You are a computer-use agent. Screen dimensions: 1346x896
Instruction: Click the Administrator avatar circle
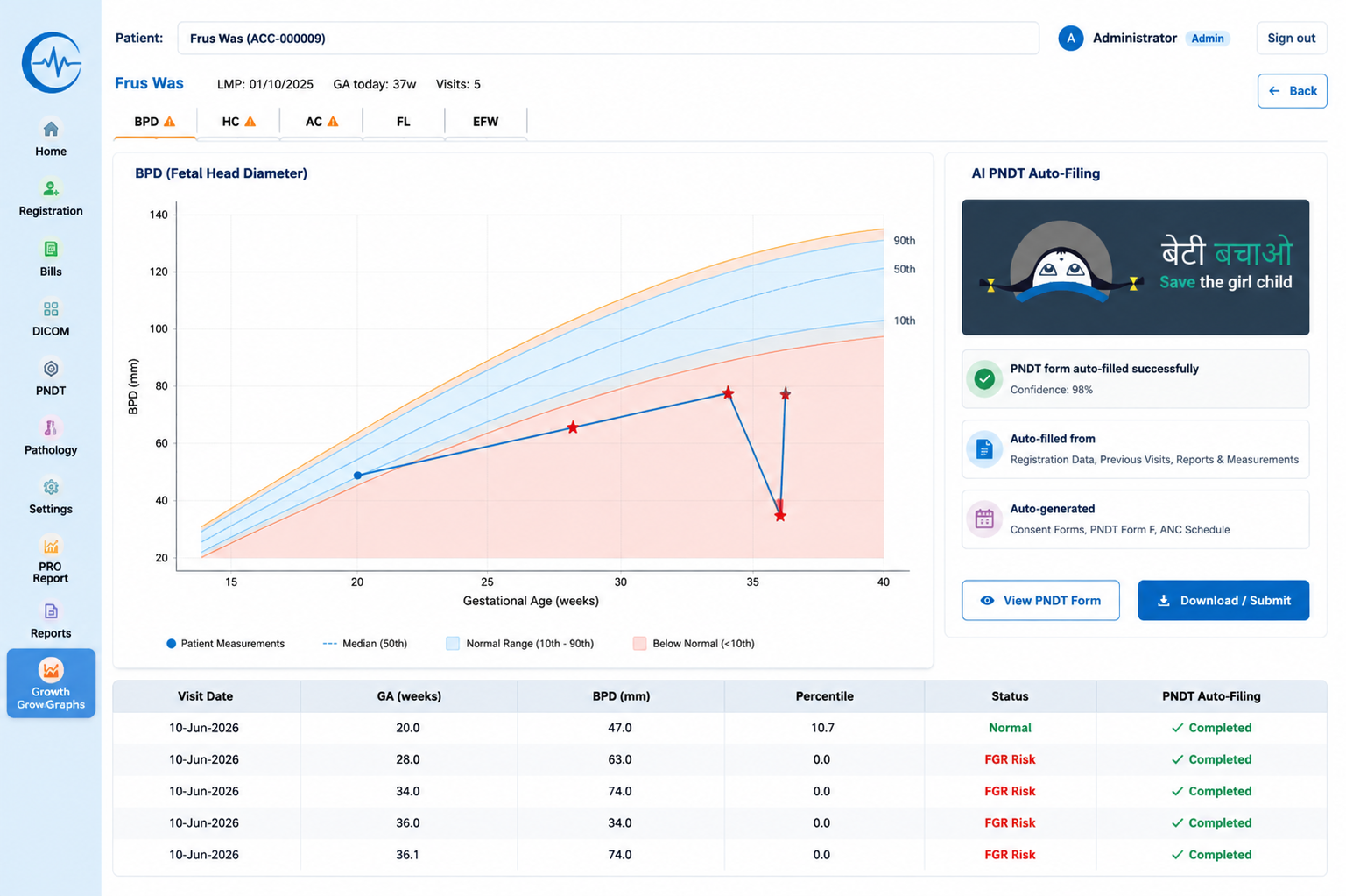[x=1070, y=39]
